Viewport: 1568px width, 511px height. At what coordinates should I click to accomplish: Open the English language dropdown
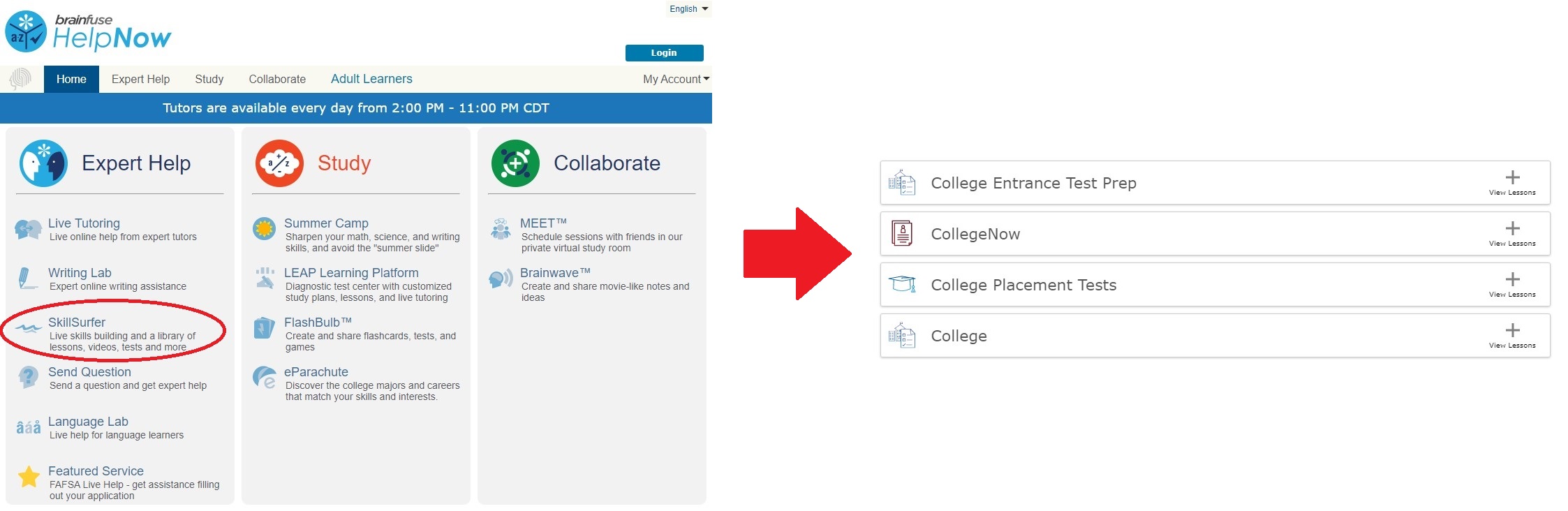pos(688,9)
